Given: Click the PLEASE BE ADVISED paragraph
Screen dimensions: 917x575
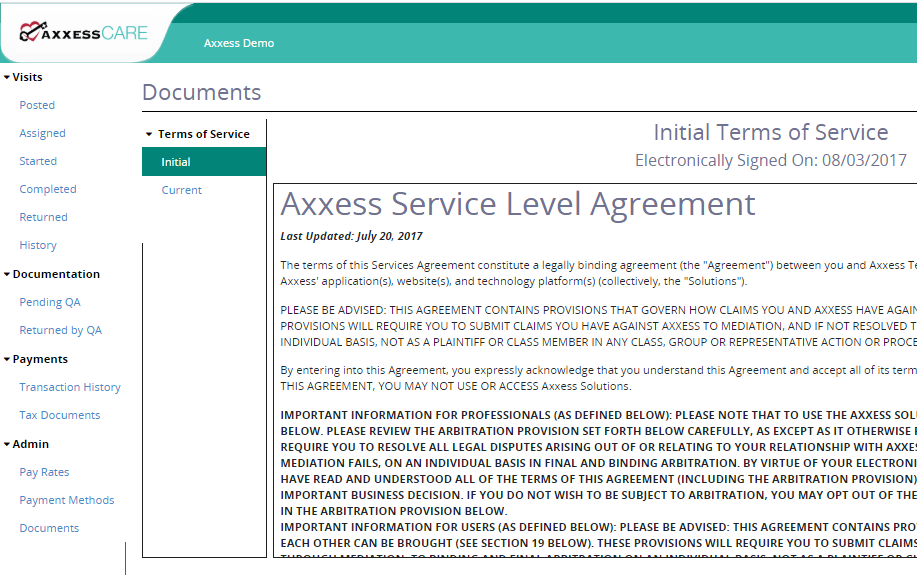Looking at the screenshot, I should (598, 326).
